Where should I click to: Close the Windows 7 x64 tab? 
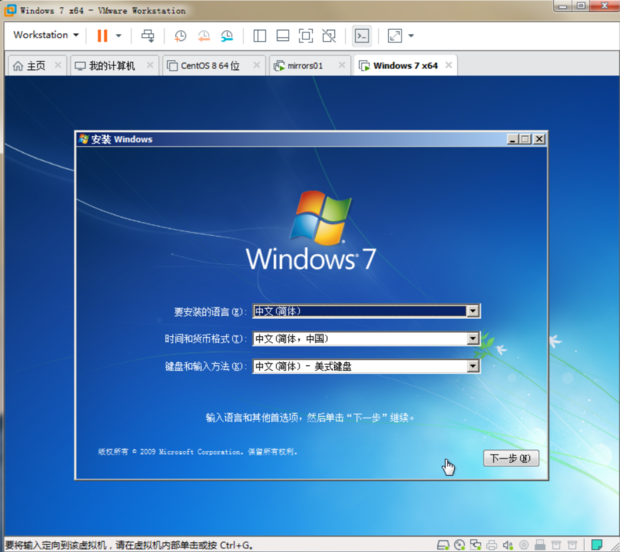coord(448,65)
